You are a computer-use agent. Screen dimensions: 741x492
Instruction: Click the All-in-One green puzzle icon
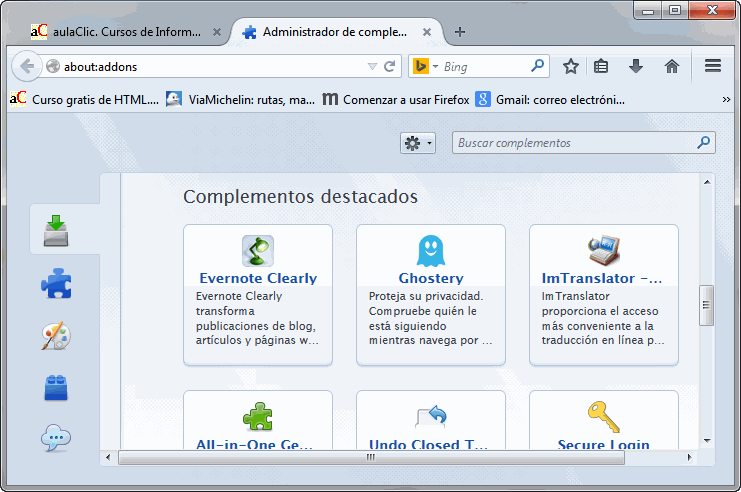(258, 416)
